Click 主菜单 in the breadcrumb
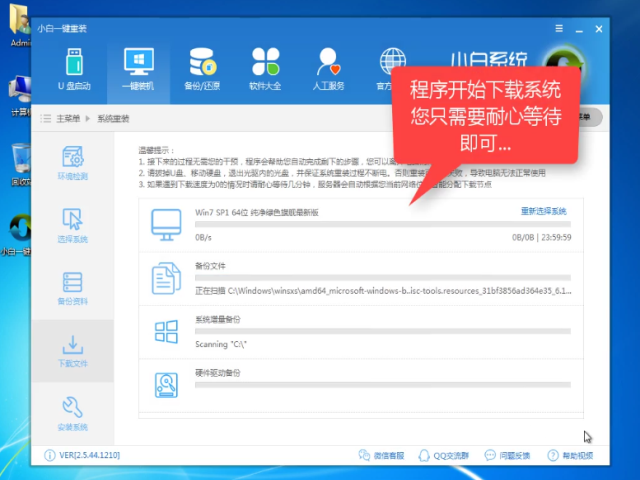 click(68, 119)
